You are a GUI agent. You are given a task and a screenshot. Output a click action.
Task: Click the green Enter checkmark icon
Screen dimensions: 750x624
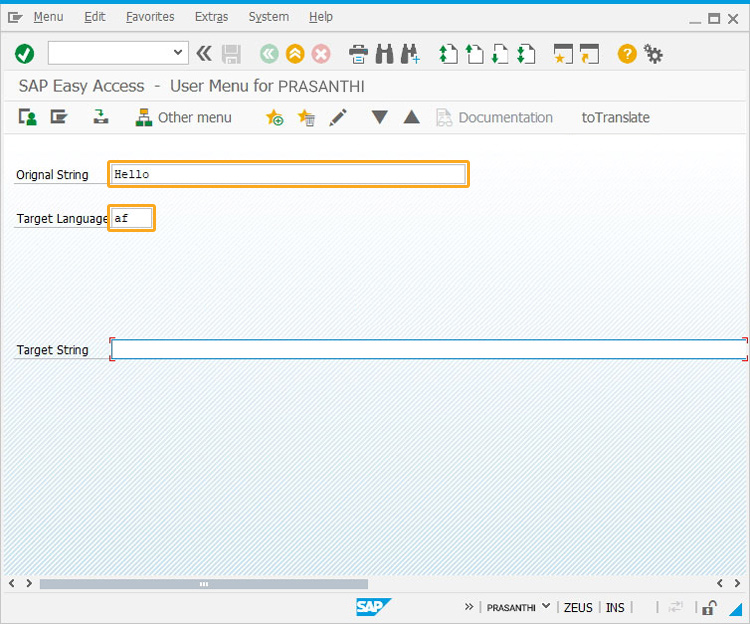pos(24,54)
